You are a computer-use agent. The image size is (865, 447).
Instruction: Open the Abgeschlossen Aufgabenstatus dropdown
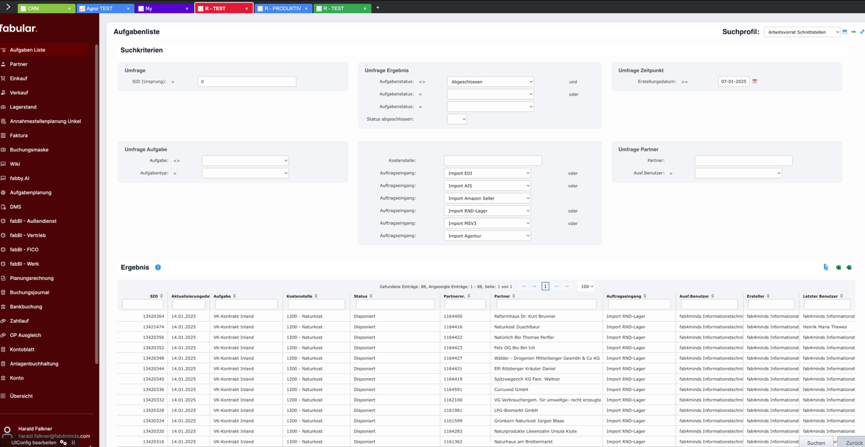pos(490,82)
